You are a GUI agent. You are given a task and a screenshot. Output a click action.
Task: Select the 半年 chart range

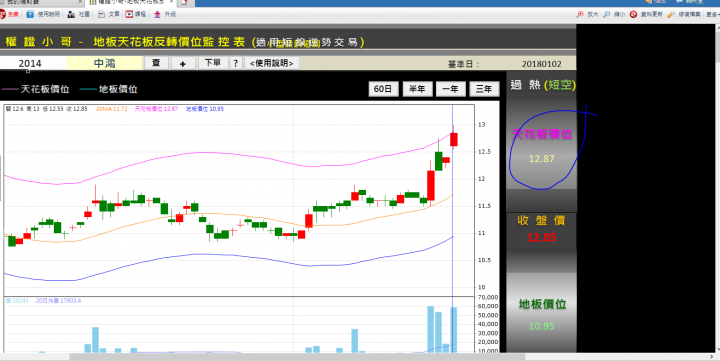(417, 89)
